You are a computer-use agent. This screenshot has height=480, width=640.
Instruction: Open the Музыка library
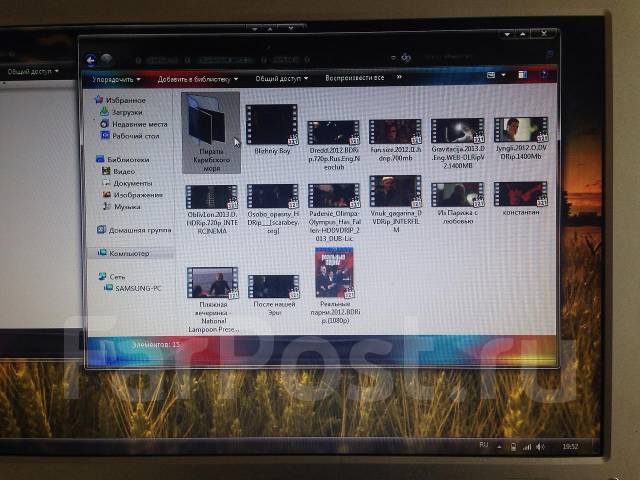click(105, 207)
